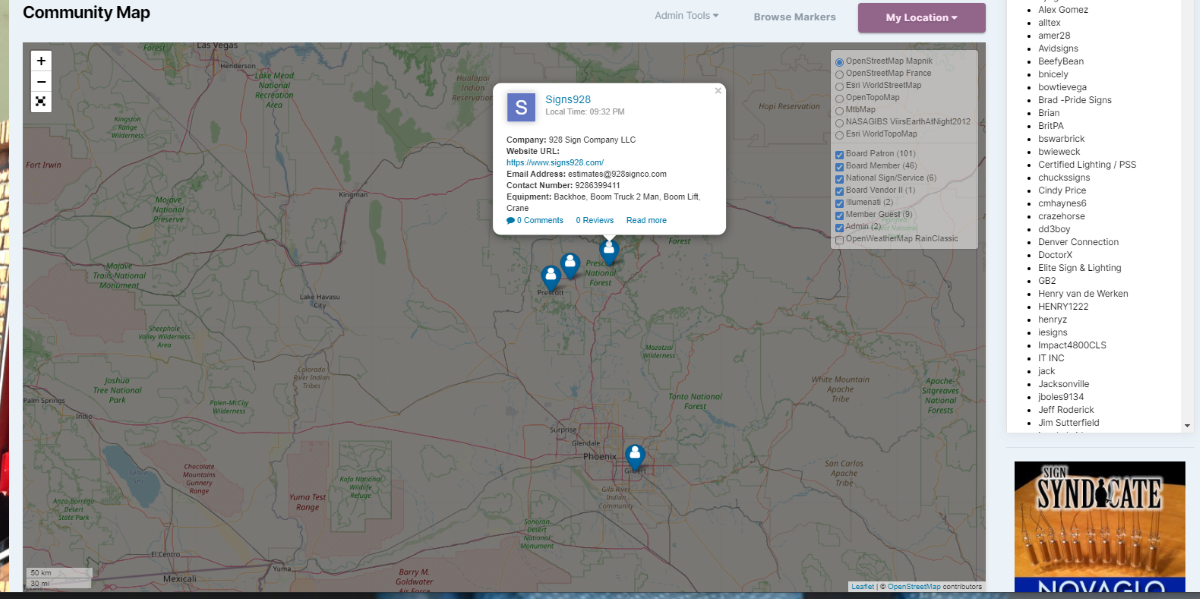This screenshot has height=599, width=1200.
Task: Select Impact4800CLS in the member list
Action: (x=1072, y=345)
